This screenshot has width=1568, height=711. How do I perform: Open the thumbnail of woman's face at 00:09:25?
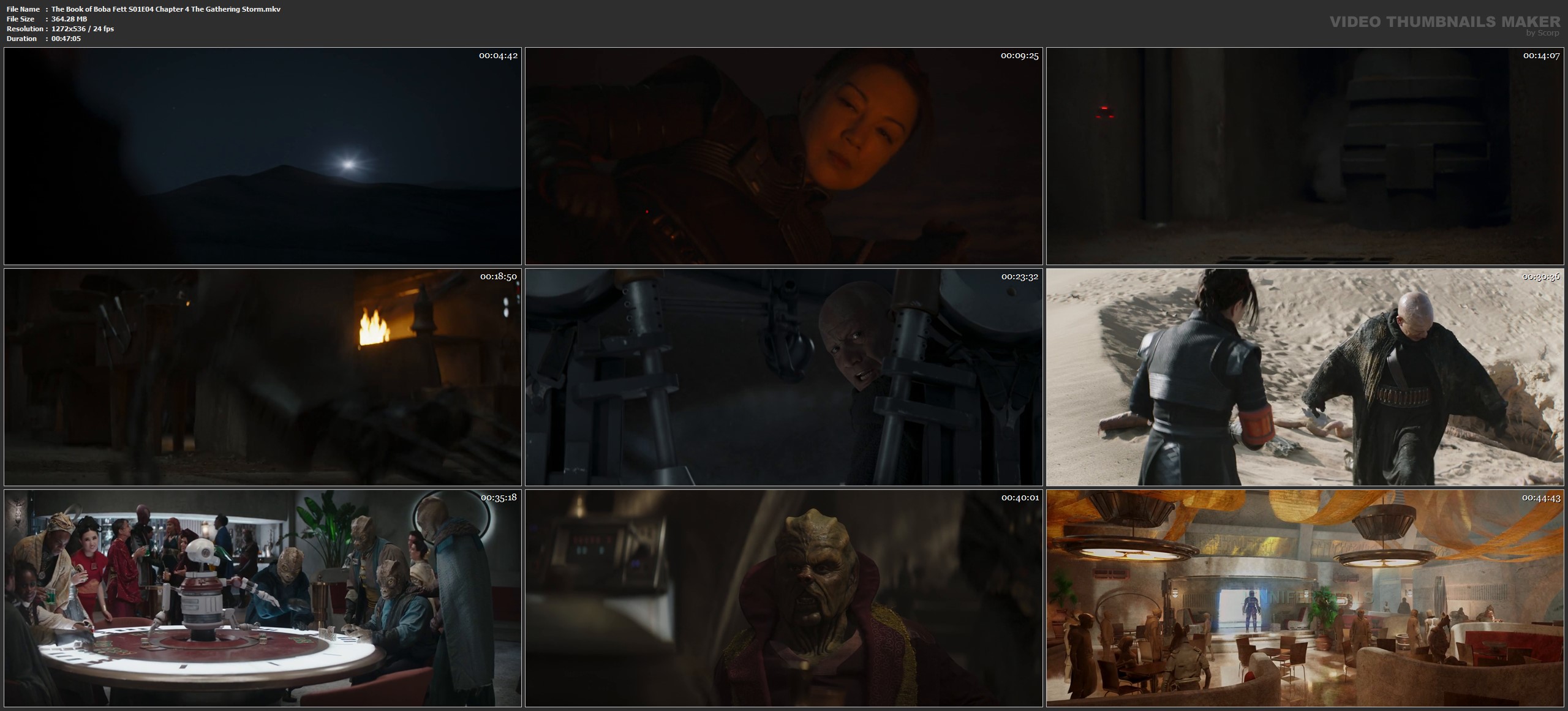783,156
